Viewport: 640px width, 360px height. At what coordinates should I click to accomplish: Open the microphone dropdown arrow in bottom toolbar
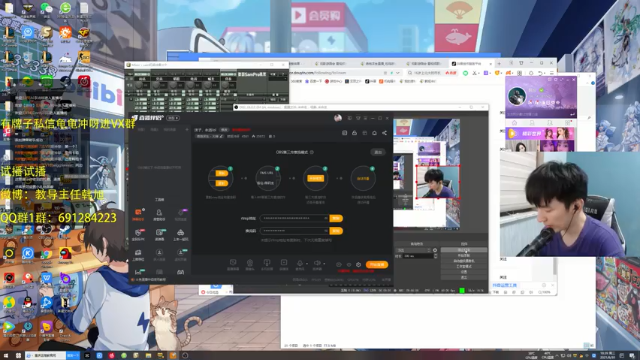pos(307,263)
